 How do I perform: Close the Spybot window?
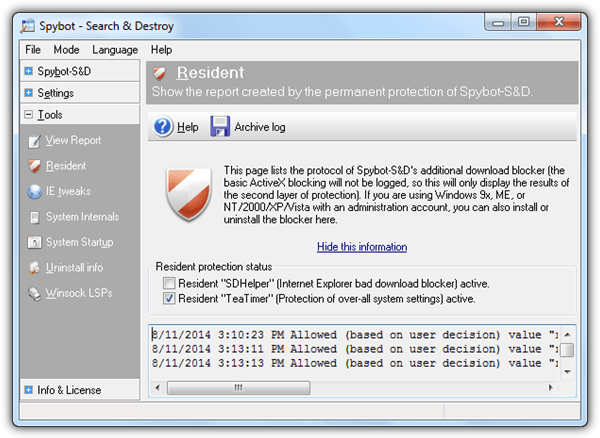tap(559, 22)
